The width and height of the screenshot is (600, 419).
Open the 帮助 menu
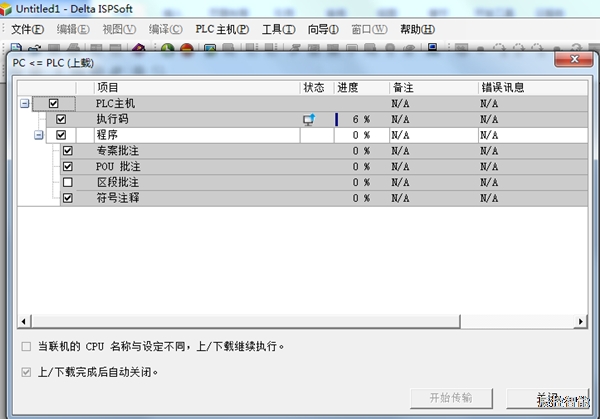click(x=417, y=29)
